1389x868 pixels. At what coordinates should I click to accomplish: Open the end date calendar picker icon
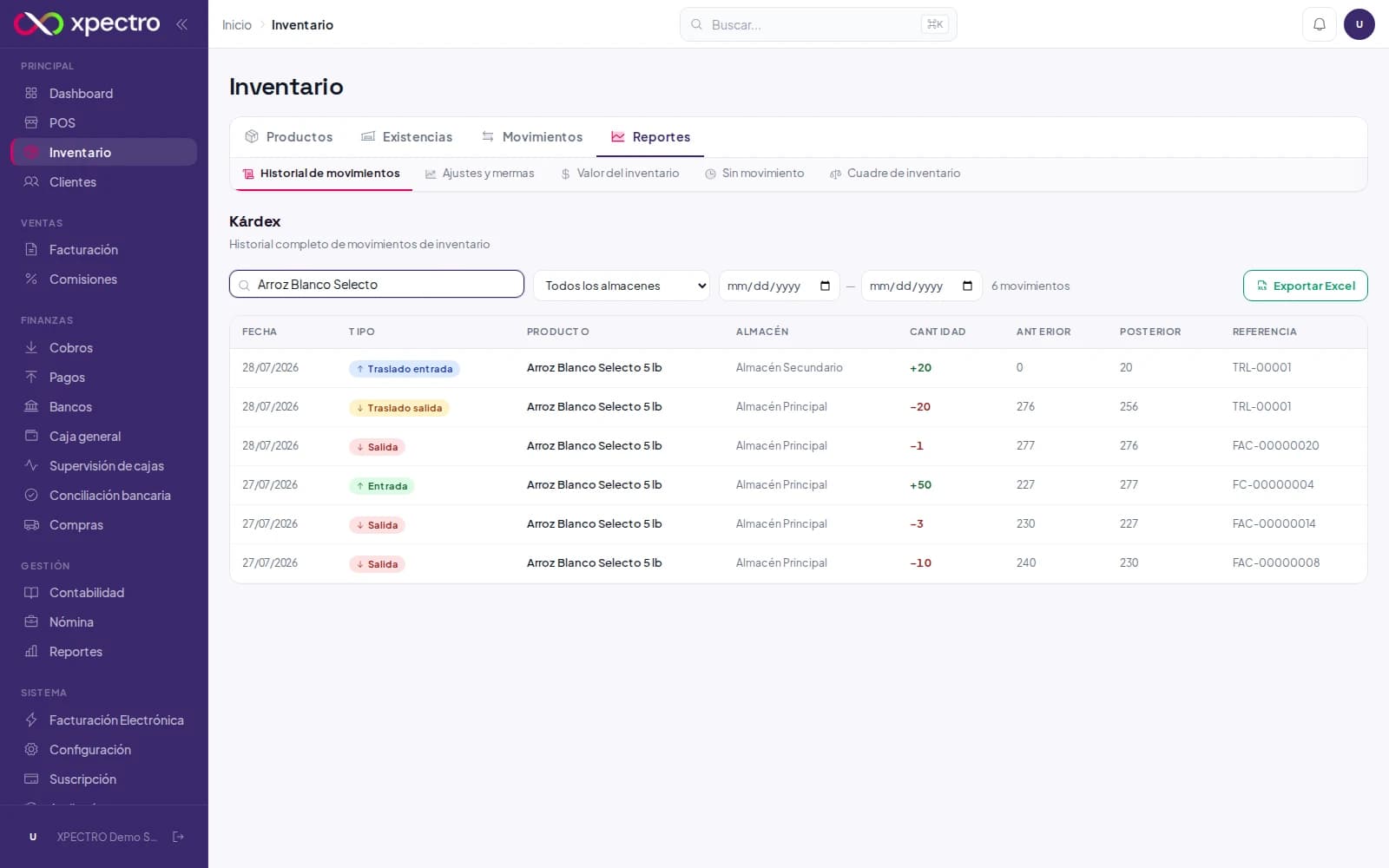tap(967, 286)
